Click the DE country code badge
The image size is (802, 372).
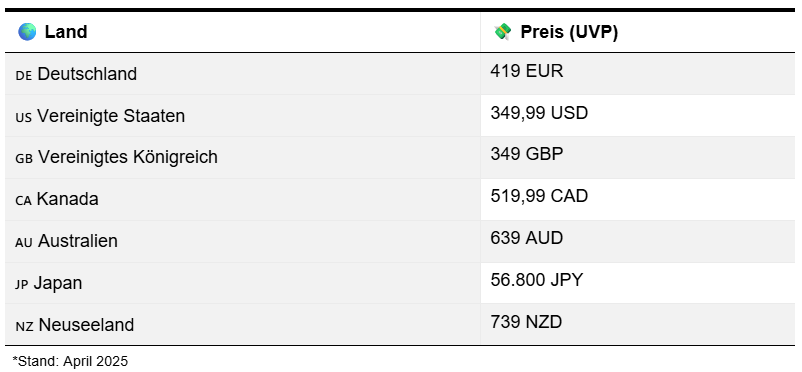[x=24, y=75]
